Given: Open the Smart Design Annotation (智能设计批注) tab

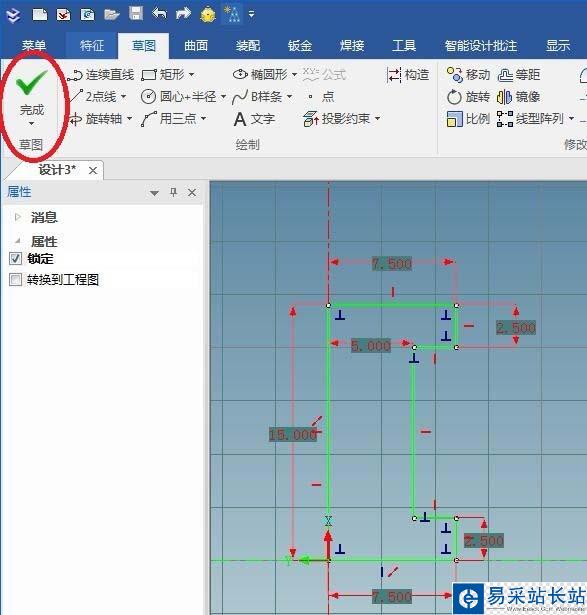Looking at the screenshot, I should point(481,45).
